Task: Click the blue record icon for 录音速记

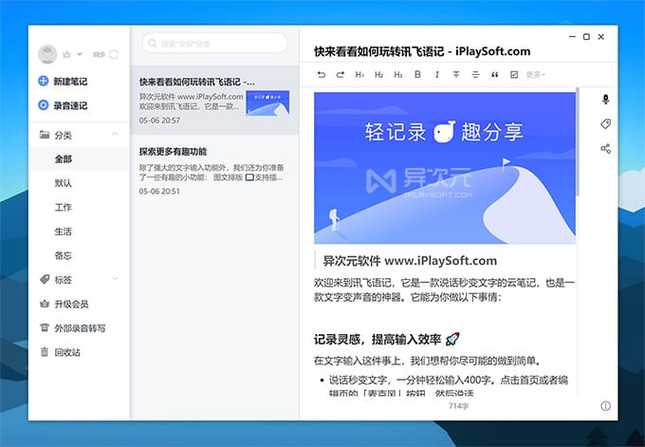Action: [43, 105]
